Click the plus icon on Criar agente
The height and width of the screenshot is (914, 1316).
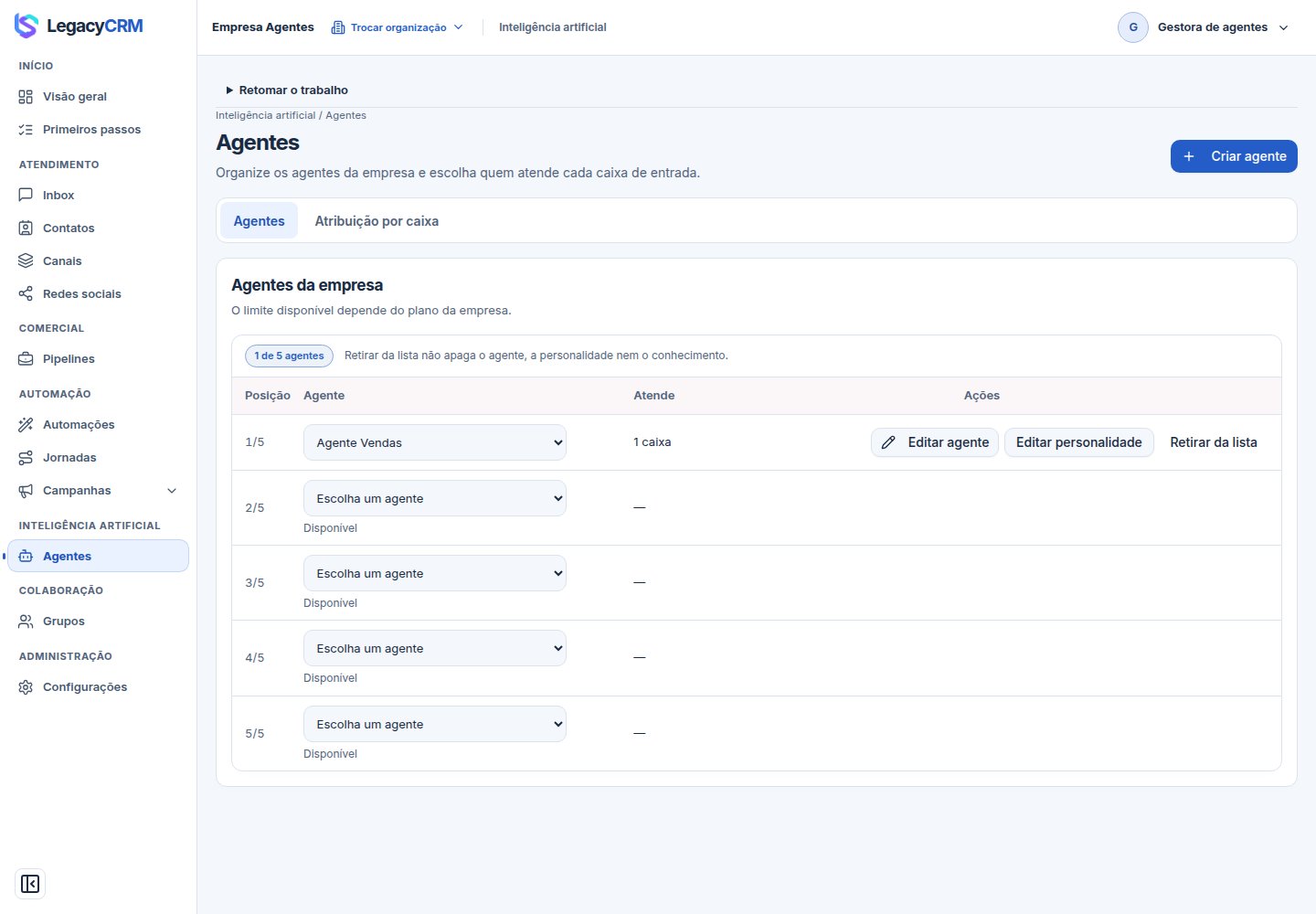[x=1189, y=156]
